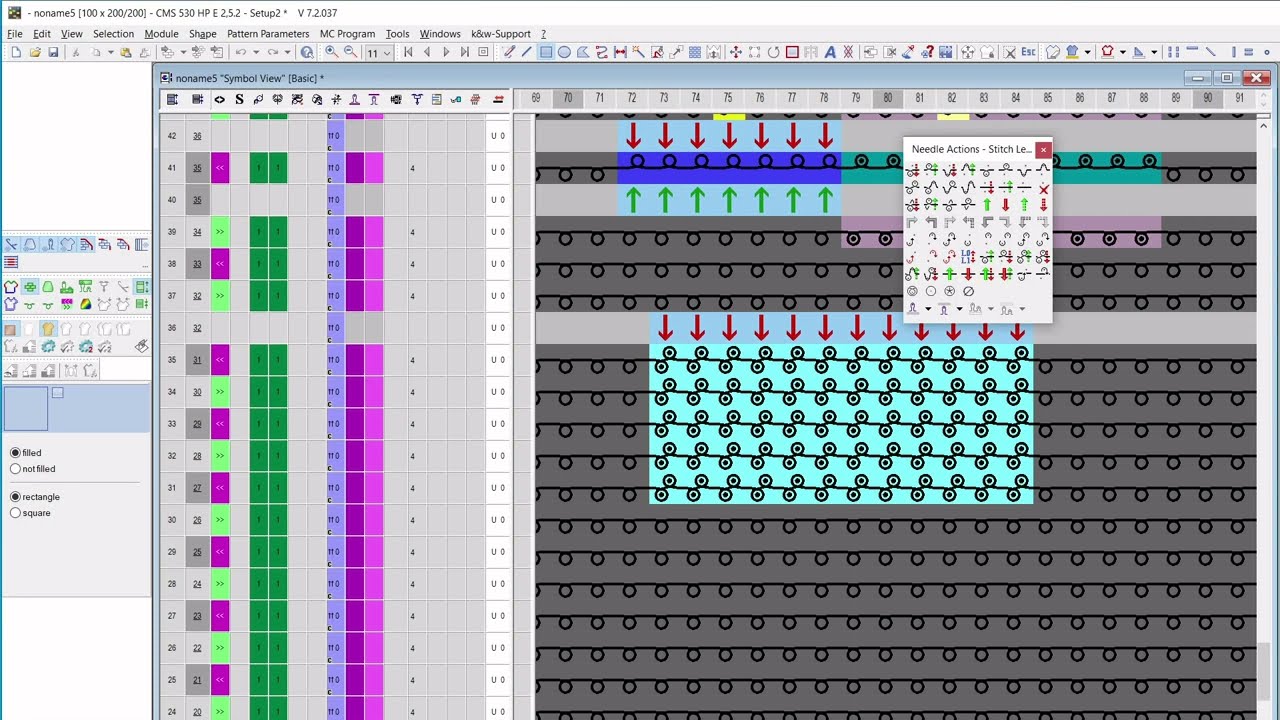Click 'U 0' cell in row 42

497,136
